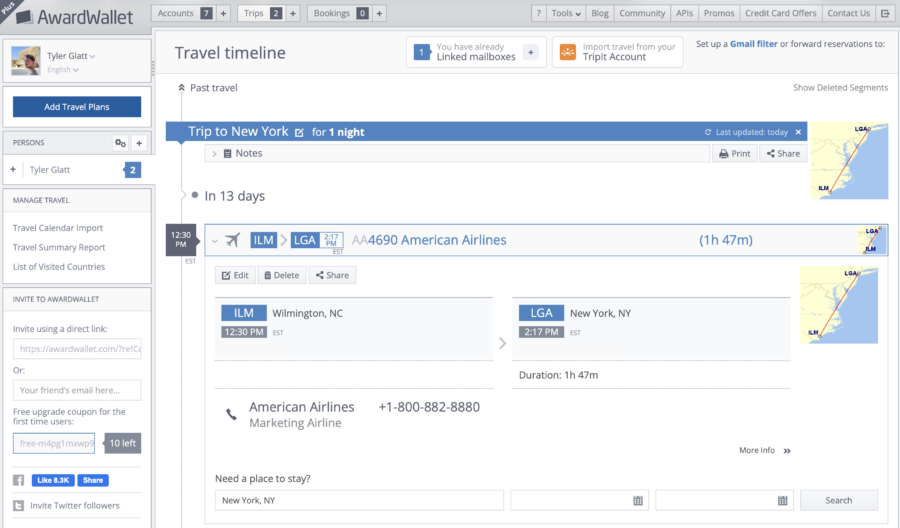900x528 pixels.
Task: Click the free upgrade coupon code field
Action: (54, 443)
